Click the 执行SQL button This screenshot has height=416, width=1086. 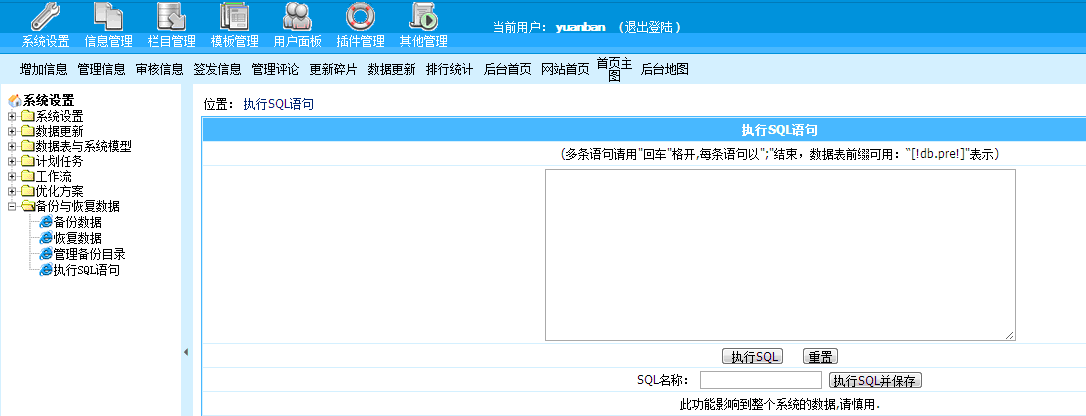tap(752, 357)
